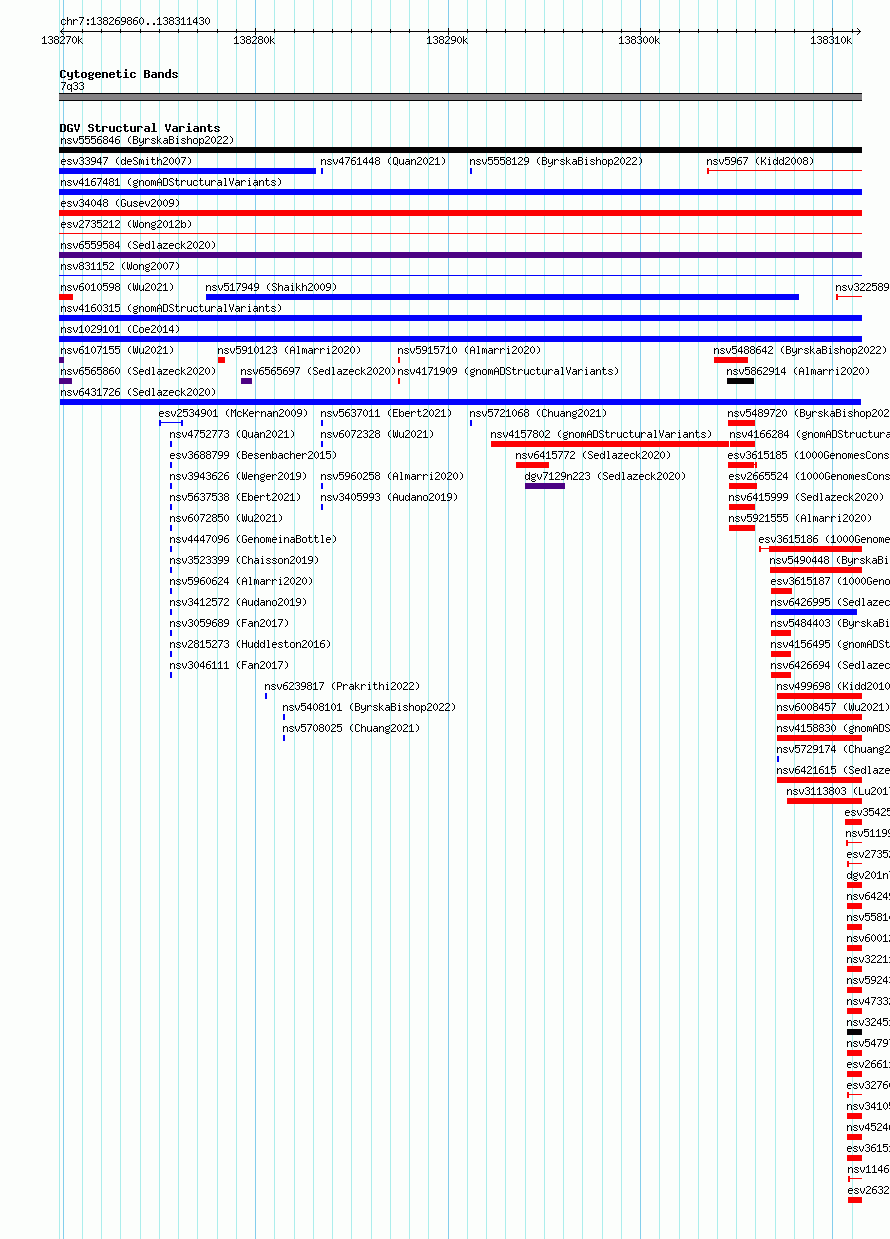Click nsv2815273 (Huddleston2016) label
Image resolution: width=890 pixels, height=1239 pixels.
[250, 645]
